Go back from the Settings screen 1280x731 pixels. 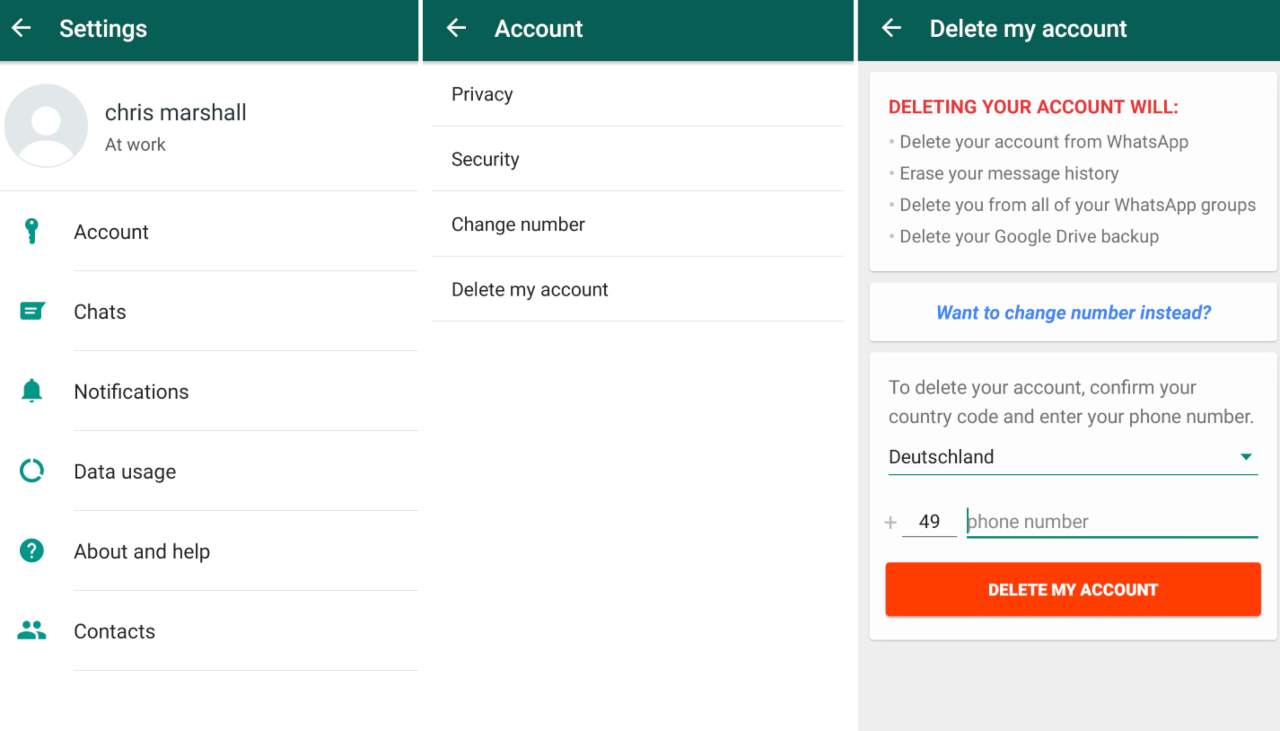pyautogui.click(x=21, y=28)
